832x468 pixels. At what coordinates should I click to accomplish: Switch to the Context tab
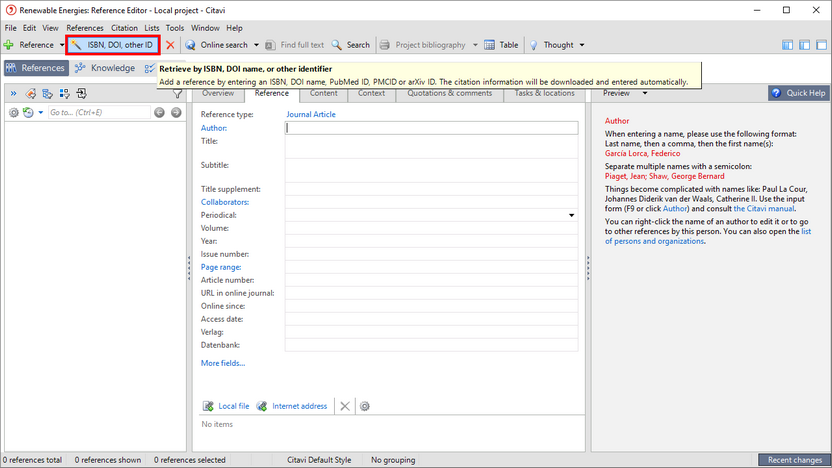[371, 93]
